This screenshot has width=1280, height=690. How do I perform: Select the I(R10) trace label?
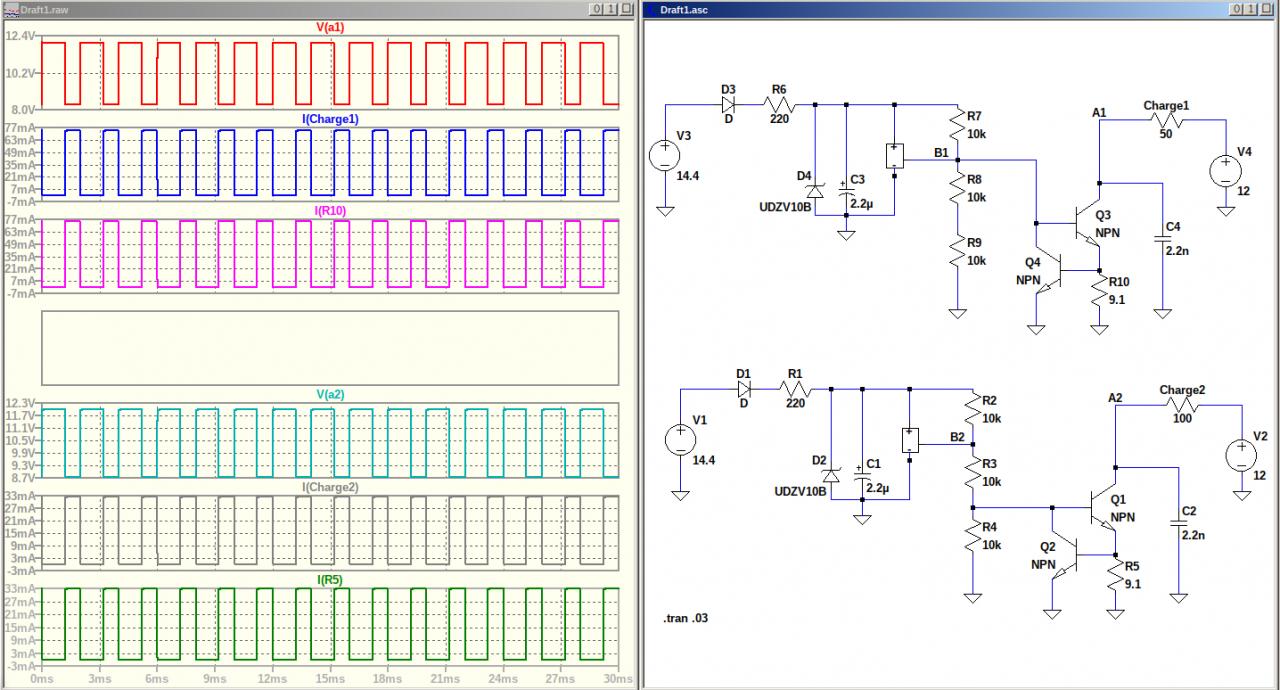(x=330, y=210)
